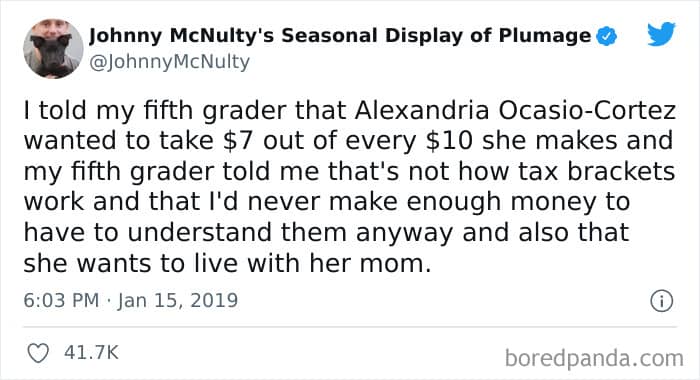Select the Jan 15, 2019 date
700x380 pixels.
(178, 301)
